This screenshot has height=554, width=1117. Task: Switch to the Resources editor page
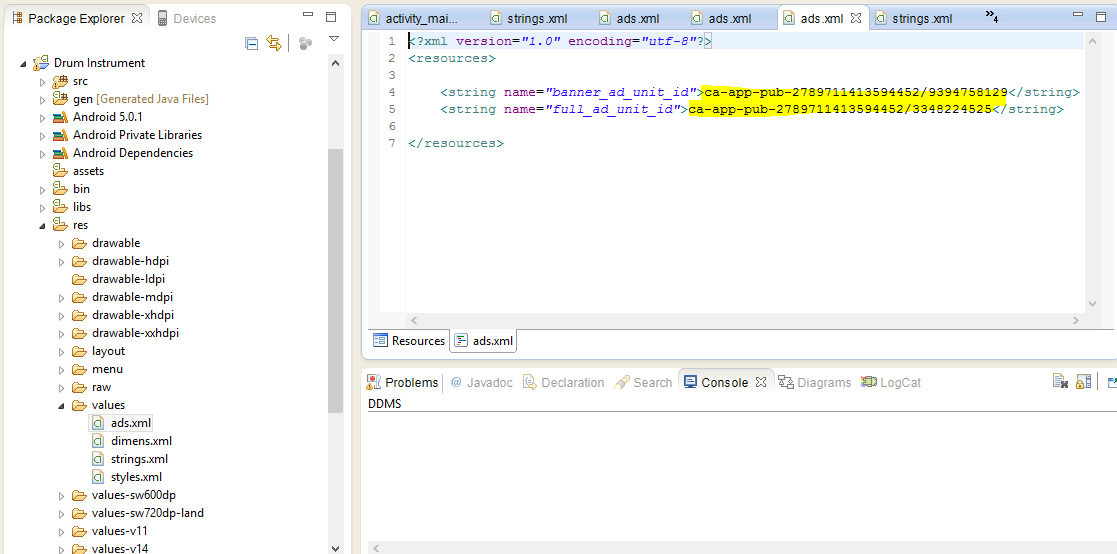click(x=409, y=341)
